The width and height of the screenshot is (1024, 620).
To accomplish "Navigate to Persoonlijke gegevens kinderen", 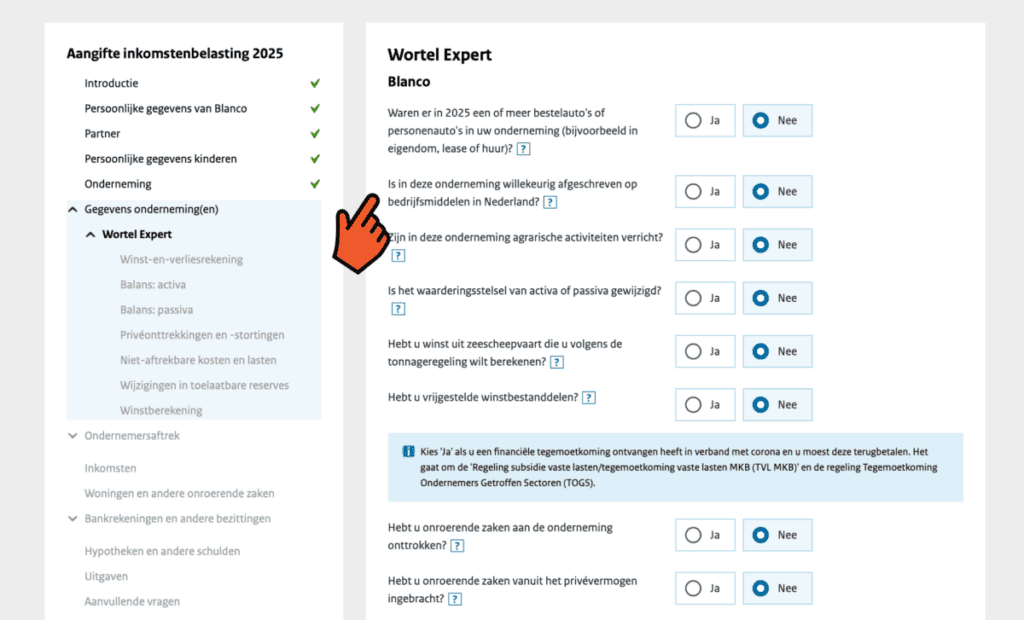I will (160, 159).
